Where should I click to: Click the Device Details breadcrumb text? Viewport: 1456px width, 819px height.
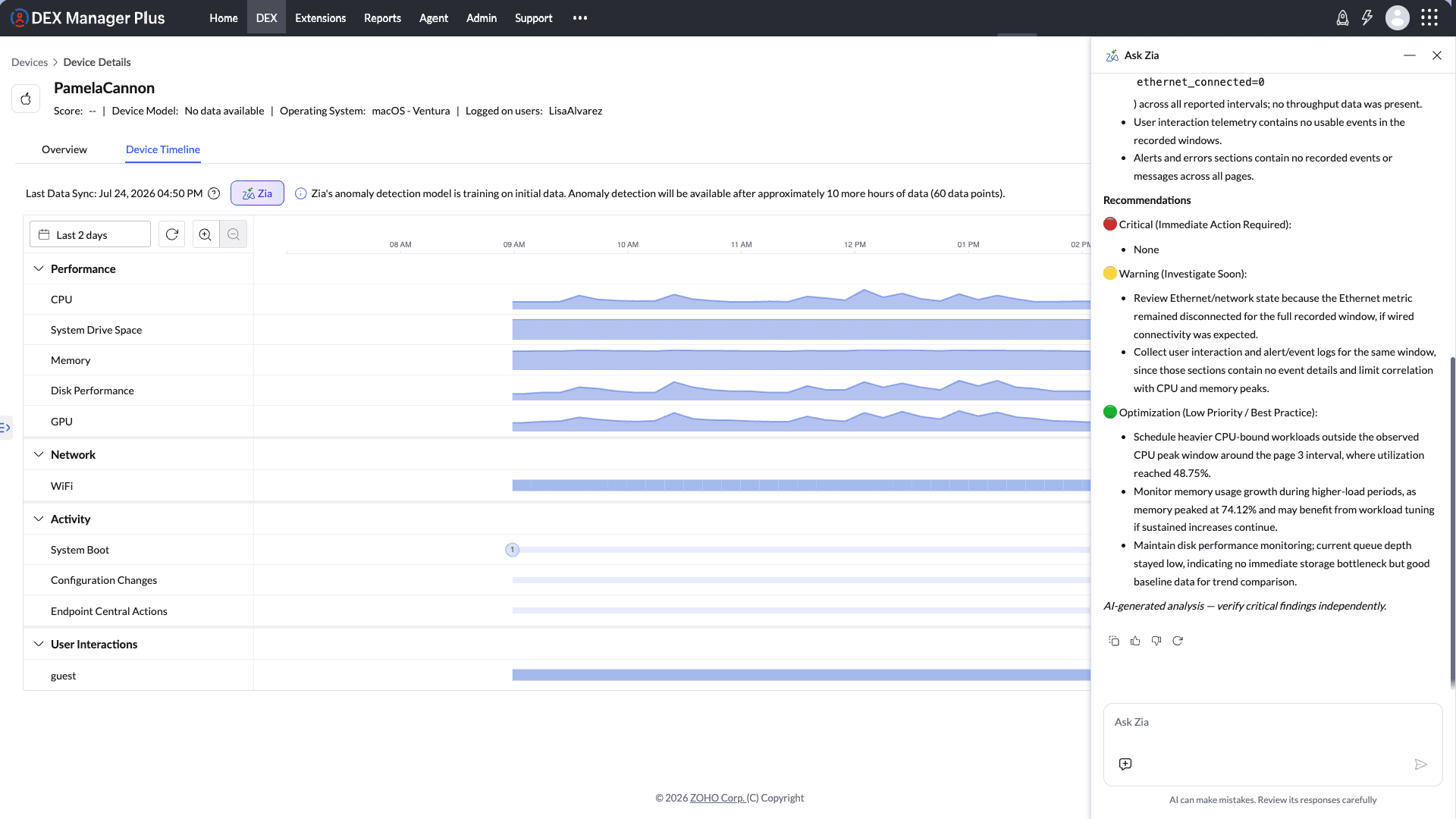[x=97, y=62]
